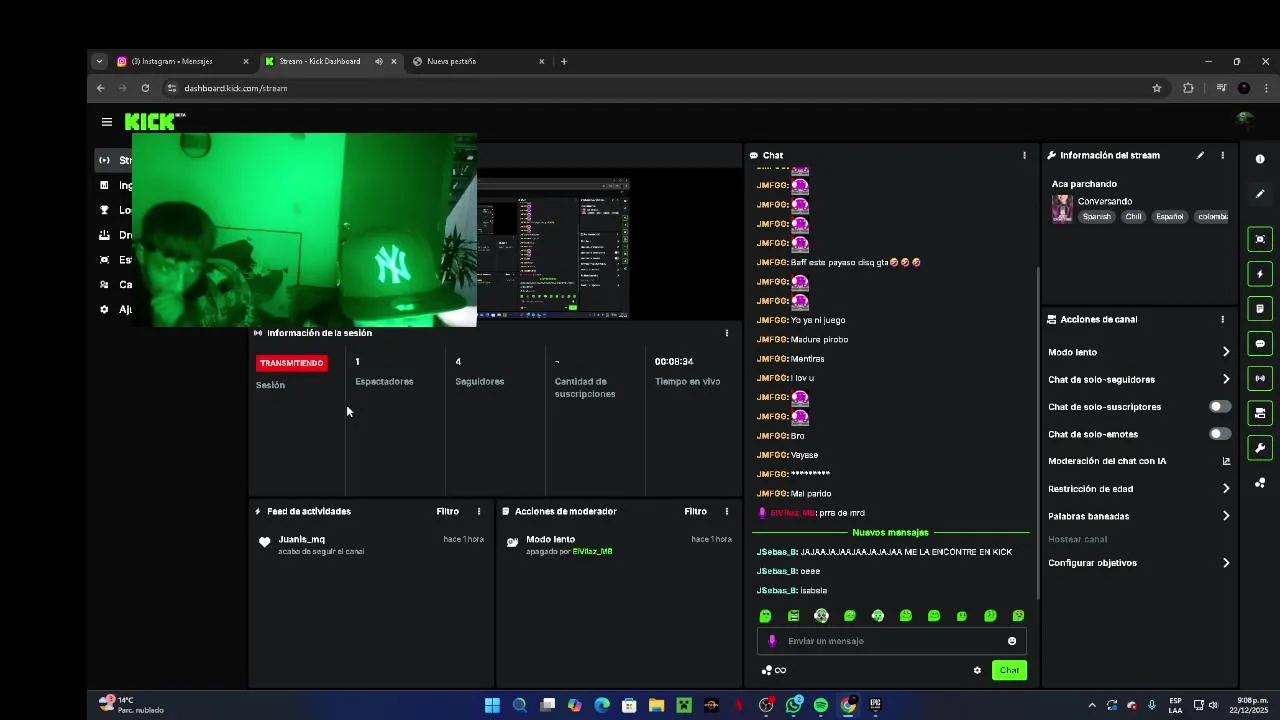Open the hamburger menu beside the Kick logo
The image size is (1280, 720).
(106, 122)
